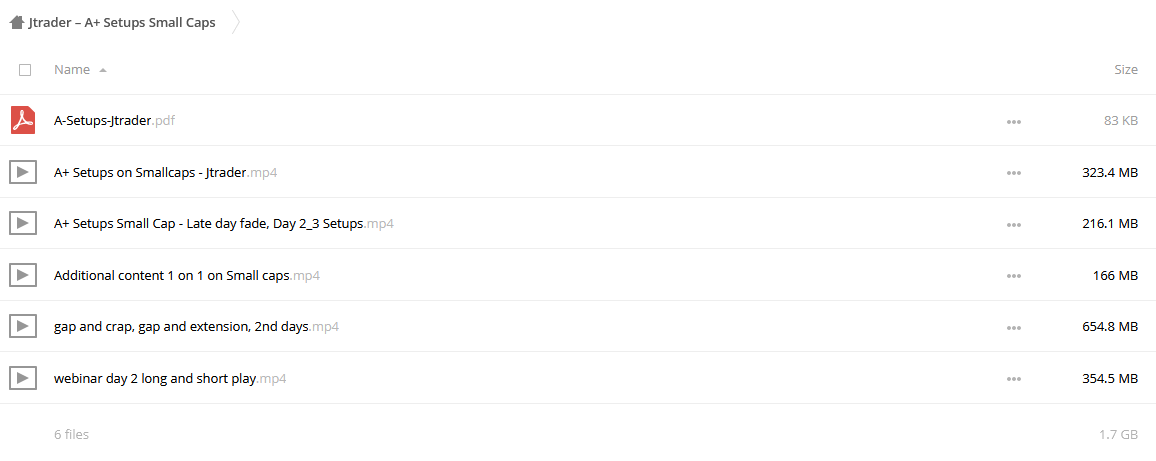Open the PDF icon for A-Setups-Jtrader
Viewport: 1156px width, 461px height.
click(23, 120)
